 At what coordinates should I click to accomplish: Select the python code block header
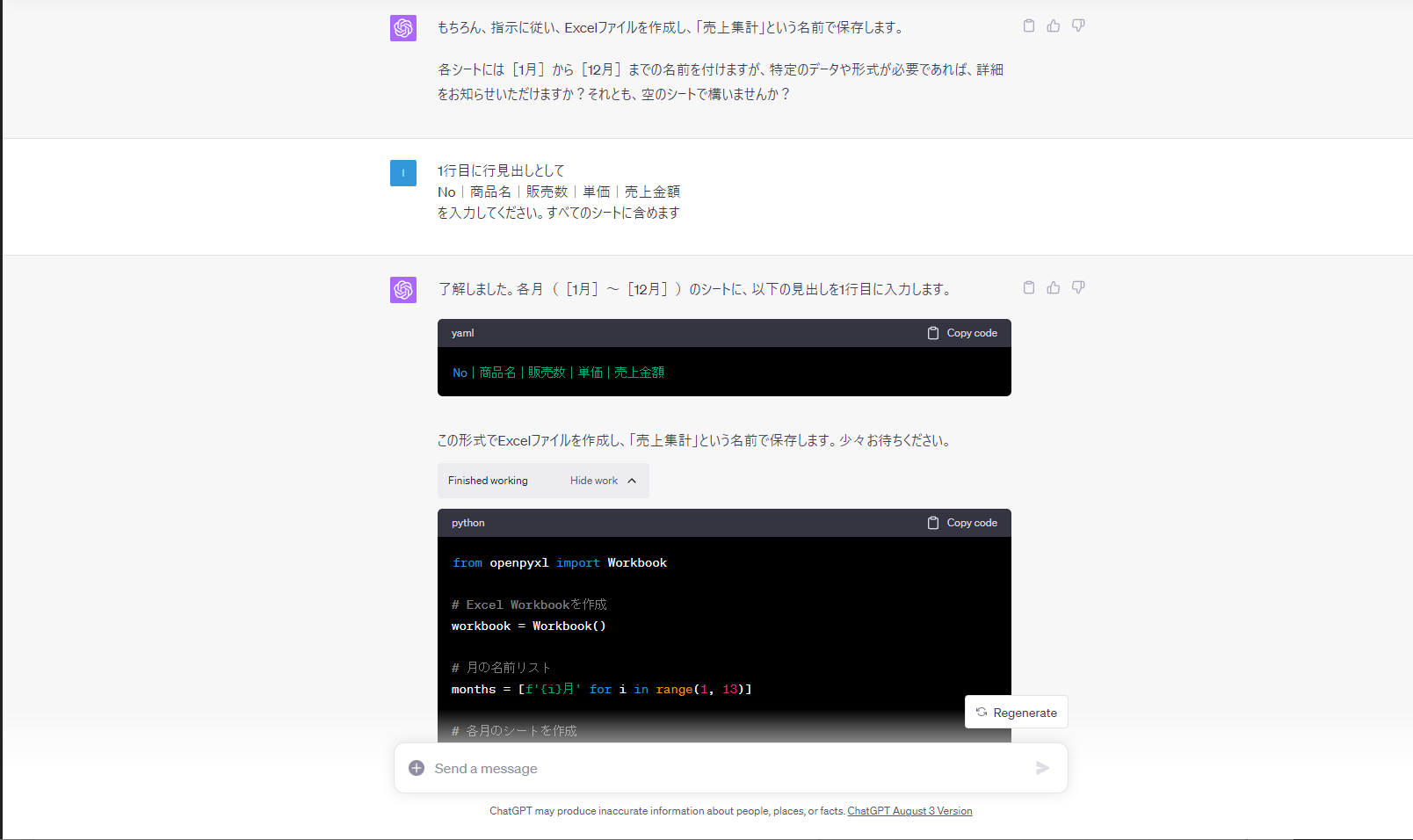point(467,522)
